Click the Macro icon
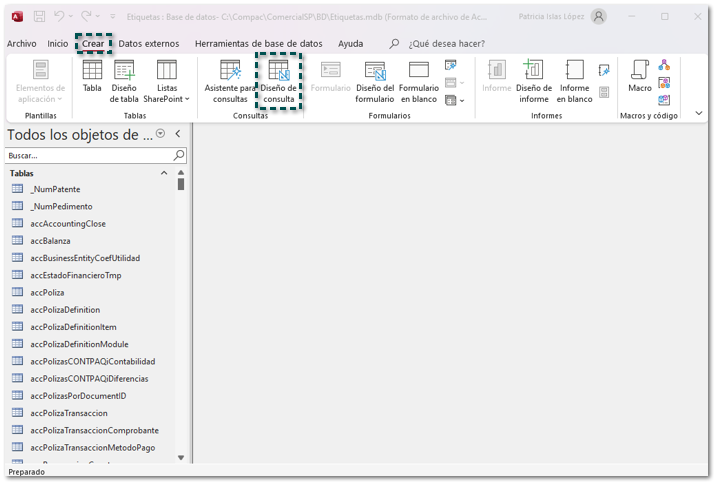The width and height of the screenshot is (717, 485). [x=639, y=72]
